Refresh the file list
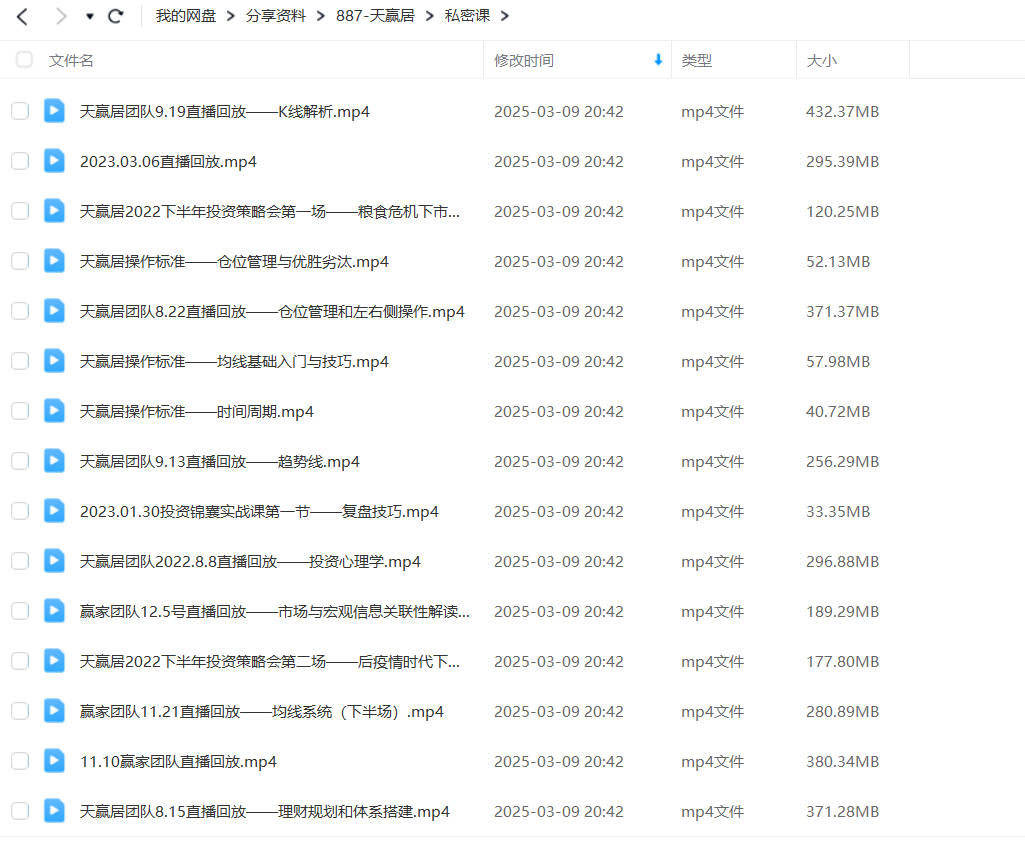This screenshot has height=852, width=1025. click(x=116, y=16)
